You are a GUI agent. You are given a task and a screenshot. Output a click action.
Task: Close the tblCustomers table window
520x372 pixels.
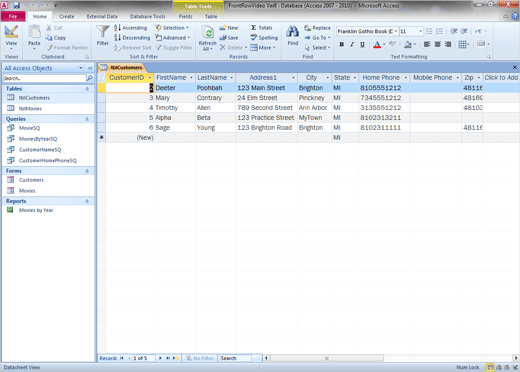(x=514, y=67)
